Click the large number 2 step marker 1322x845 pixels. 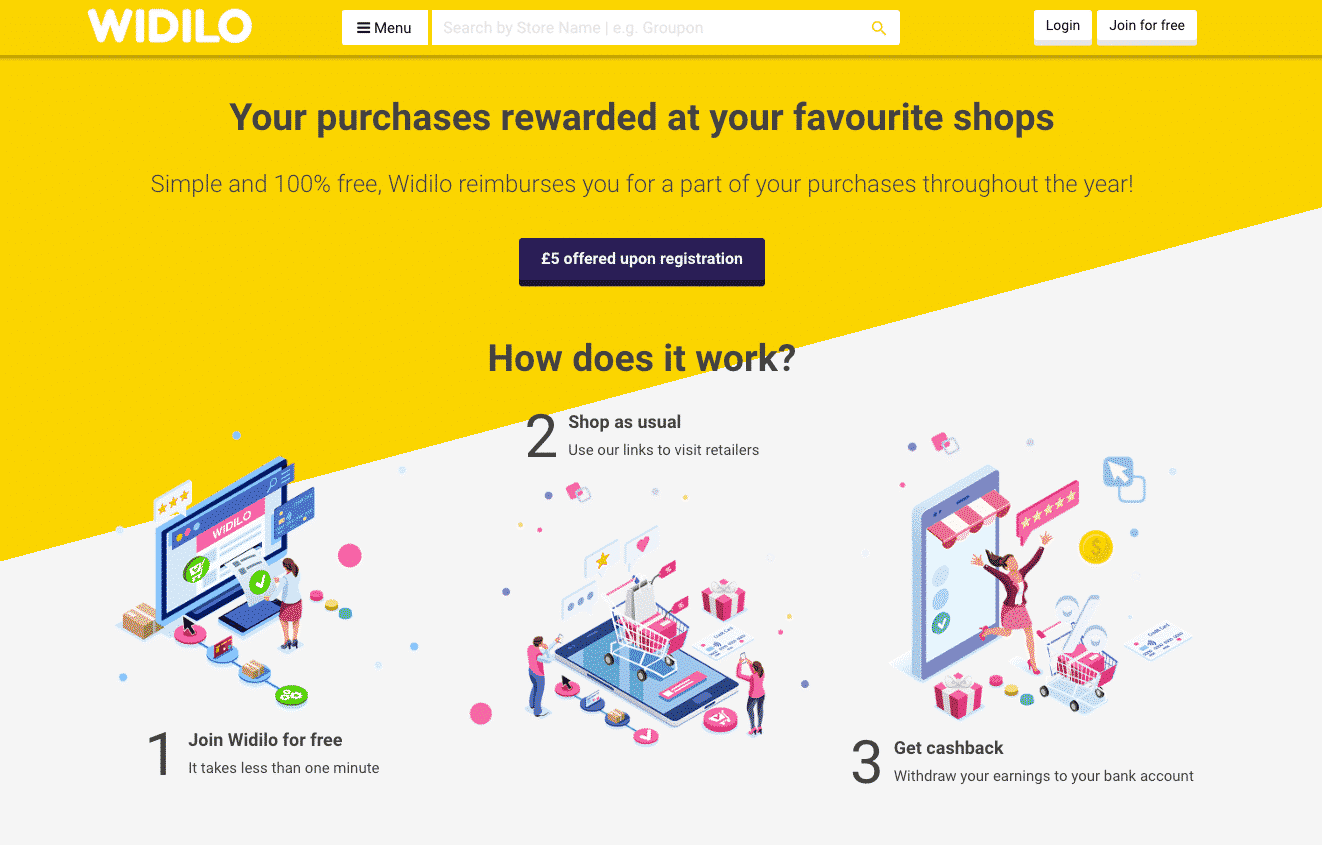[541, 436]
